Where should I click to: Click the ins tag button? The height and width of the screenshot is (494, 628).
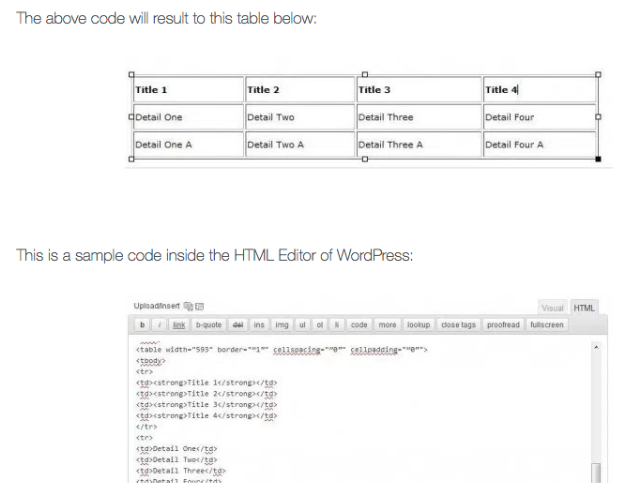point(260,325)
